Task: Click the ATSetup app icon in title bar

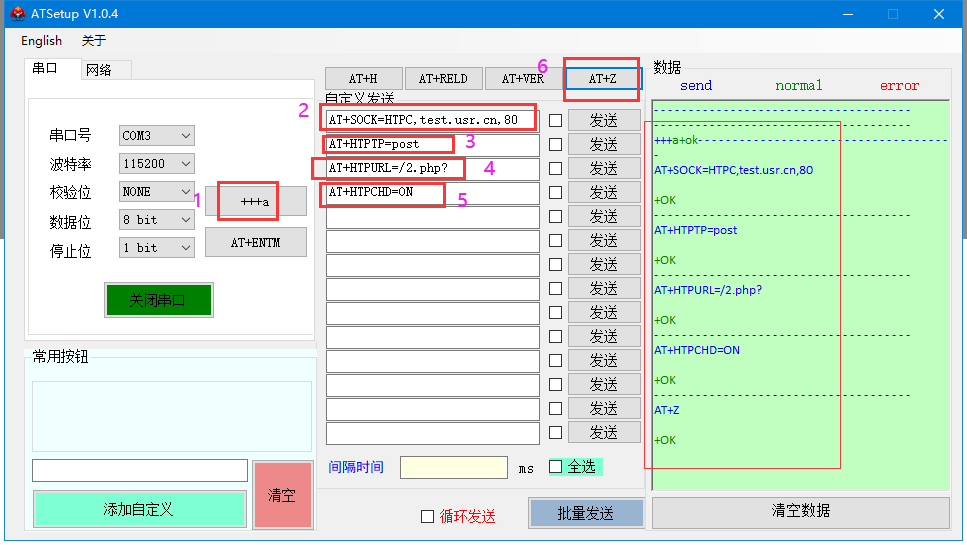Action: click(18, 14)
